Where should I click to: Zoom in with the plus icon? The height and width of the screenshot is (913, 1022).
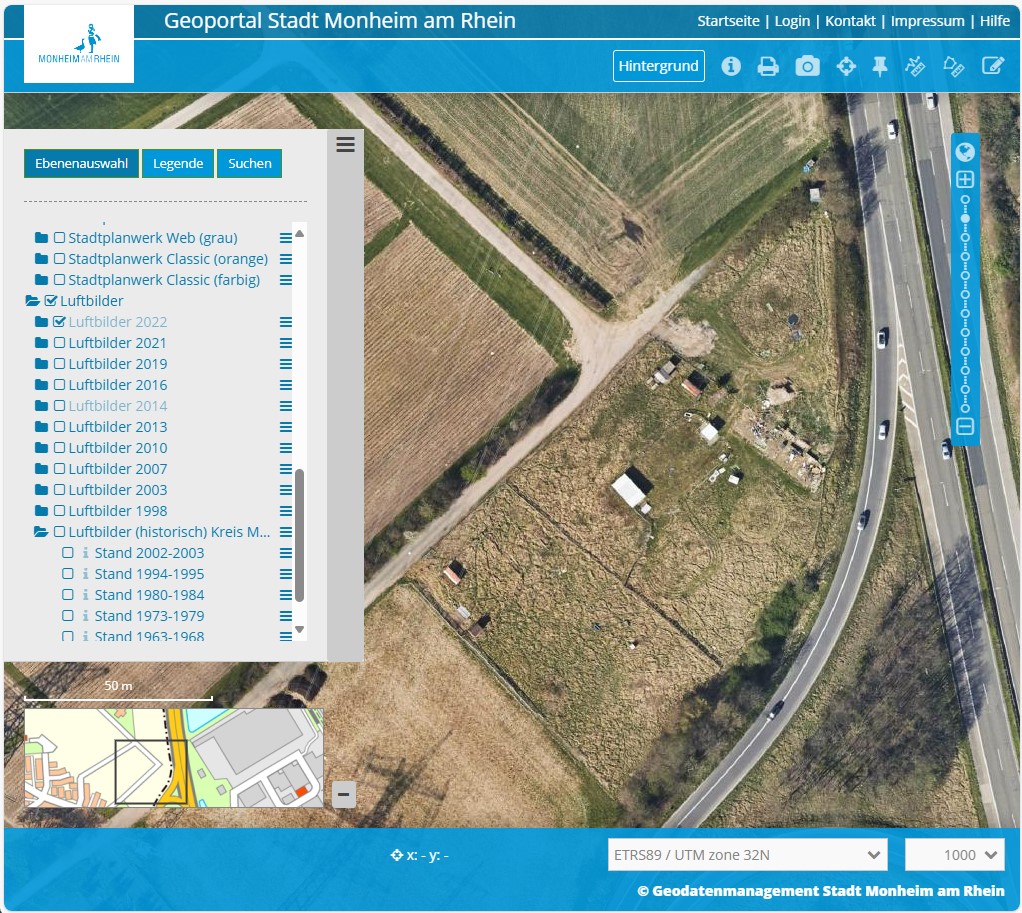point(965,179)
